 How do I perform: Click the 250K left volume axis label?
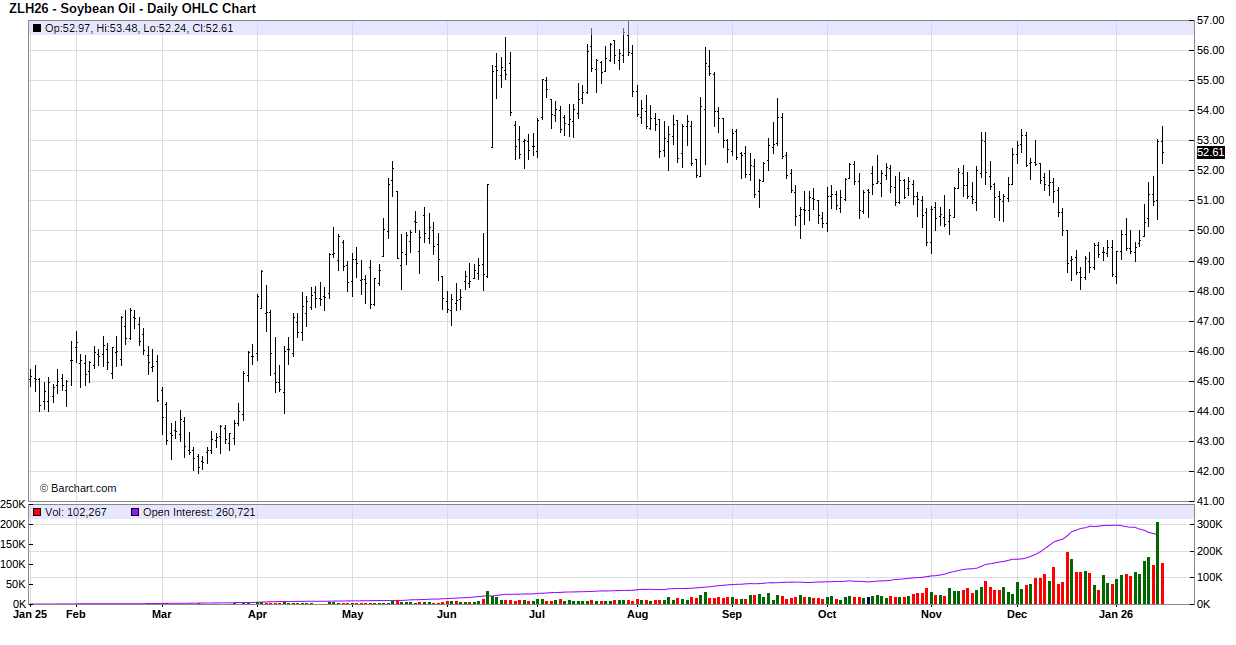pyautogui.click(x=13, y=504)
